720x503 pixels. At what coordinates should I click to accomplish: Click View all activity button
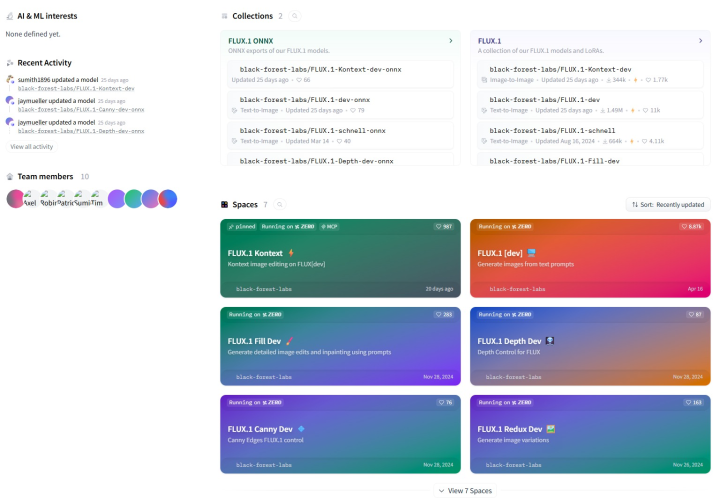(x=32, y=147)
